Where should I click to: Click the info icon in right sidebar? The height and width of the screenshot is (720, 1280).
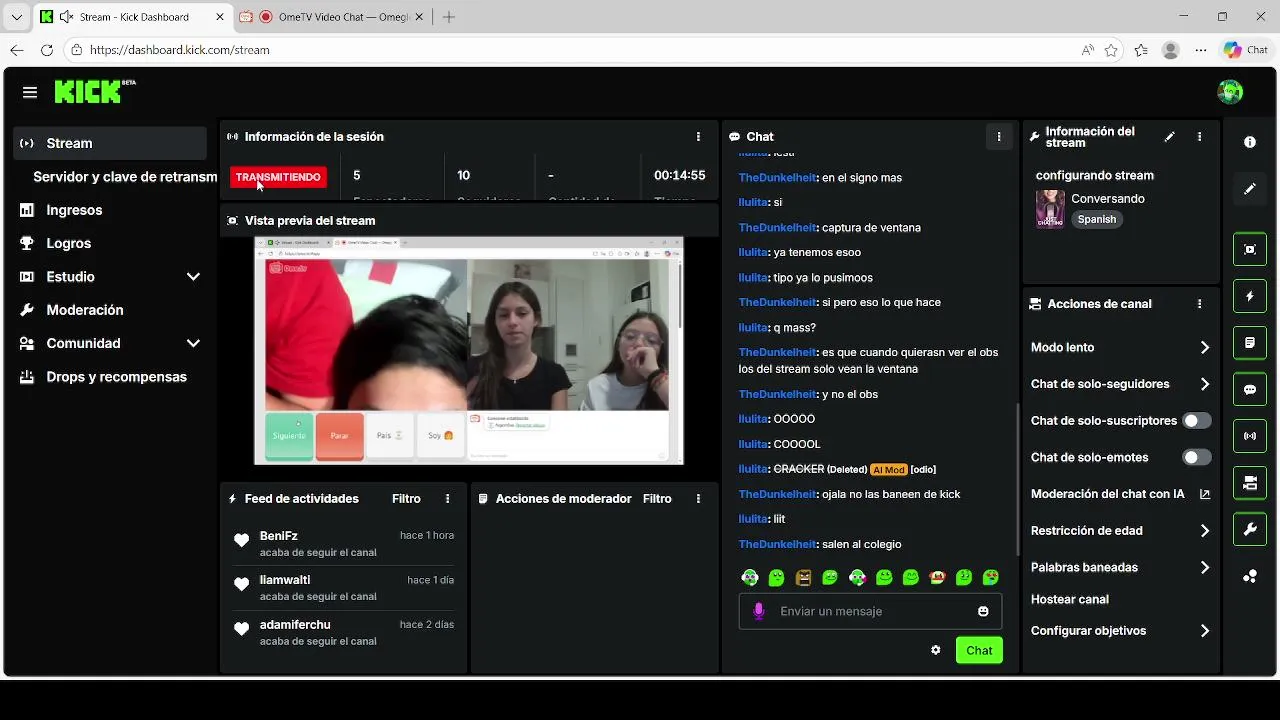click(1250, 142)
